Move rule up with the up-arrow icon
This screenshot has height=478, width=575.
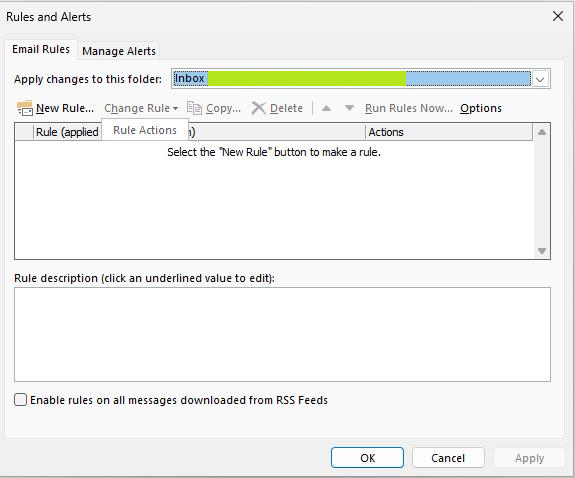point(326,108)
